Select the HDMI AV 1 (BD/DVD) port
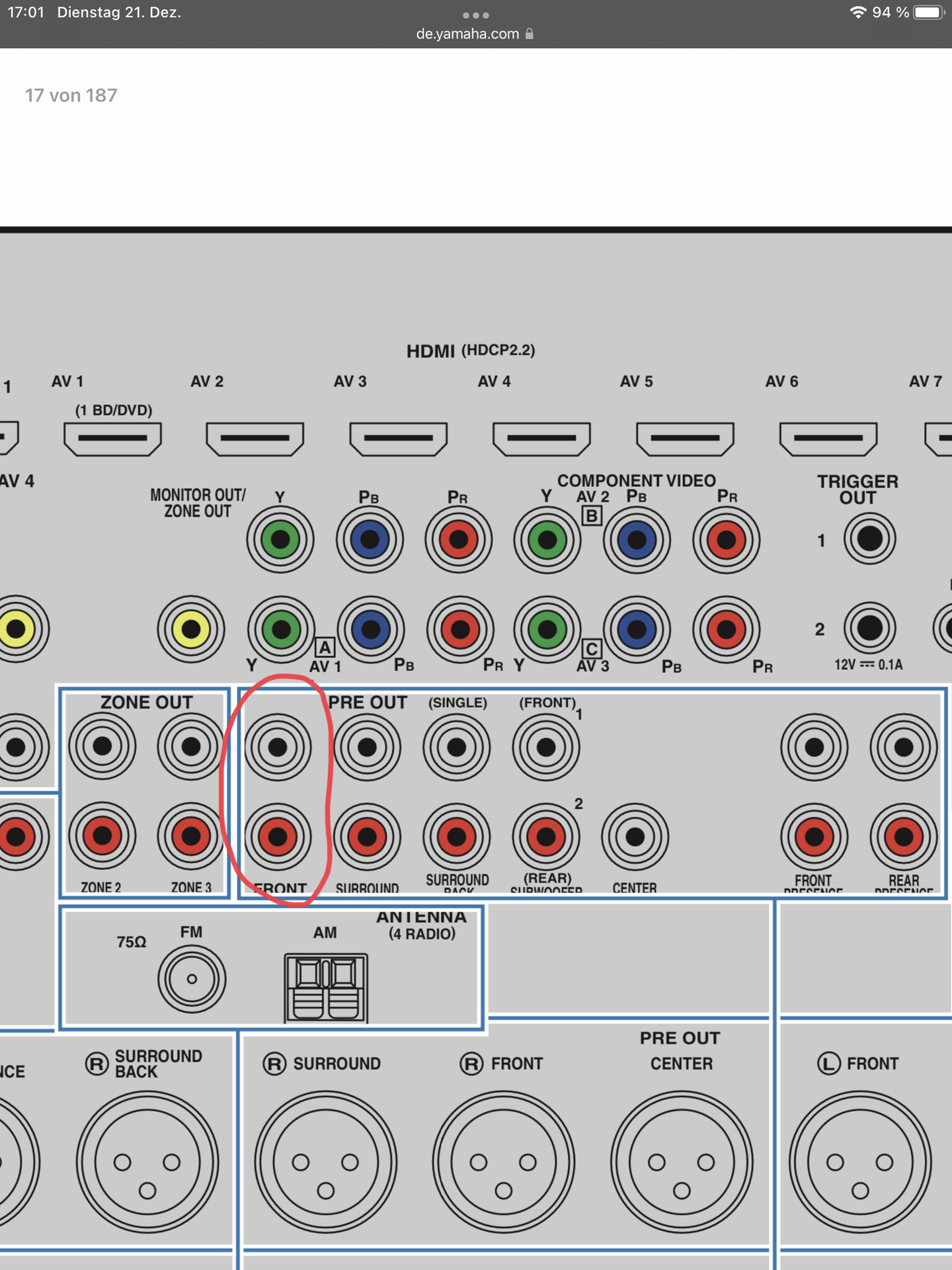 (112, 439)
